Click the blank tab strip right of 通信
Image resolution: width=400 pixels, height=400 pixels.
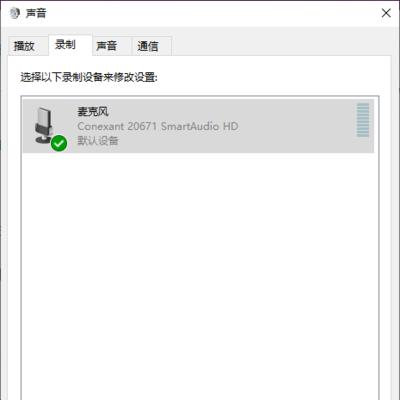click(280, 46)
